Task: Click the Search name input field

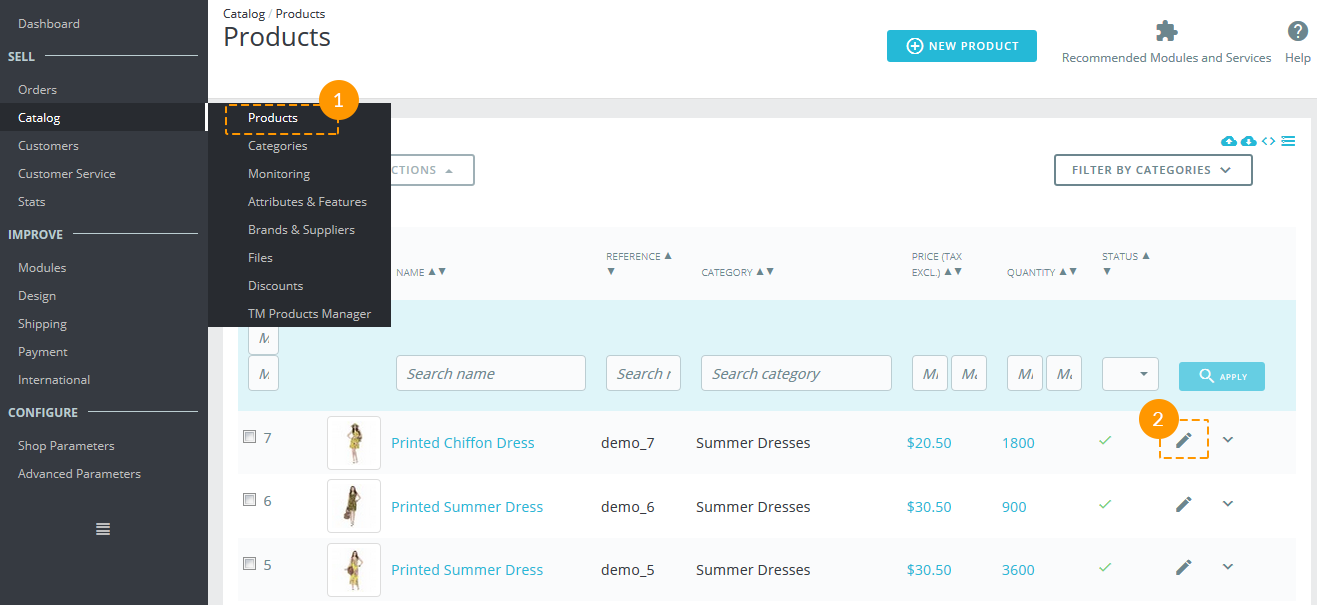Action: click(491, 373)
